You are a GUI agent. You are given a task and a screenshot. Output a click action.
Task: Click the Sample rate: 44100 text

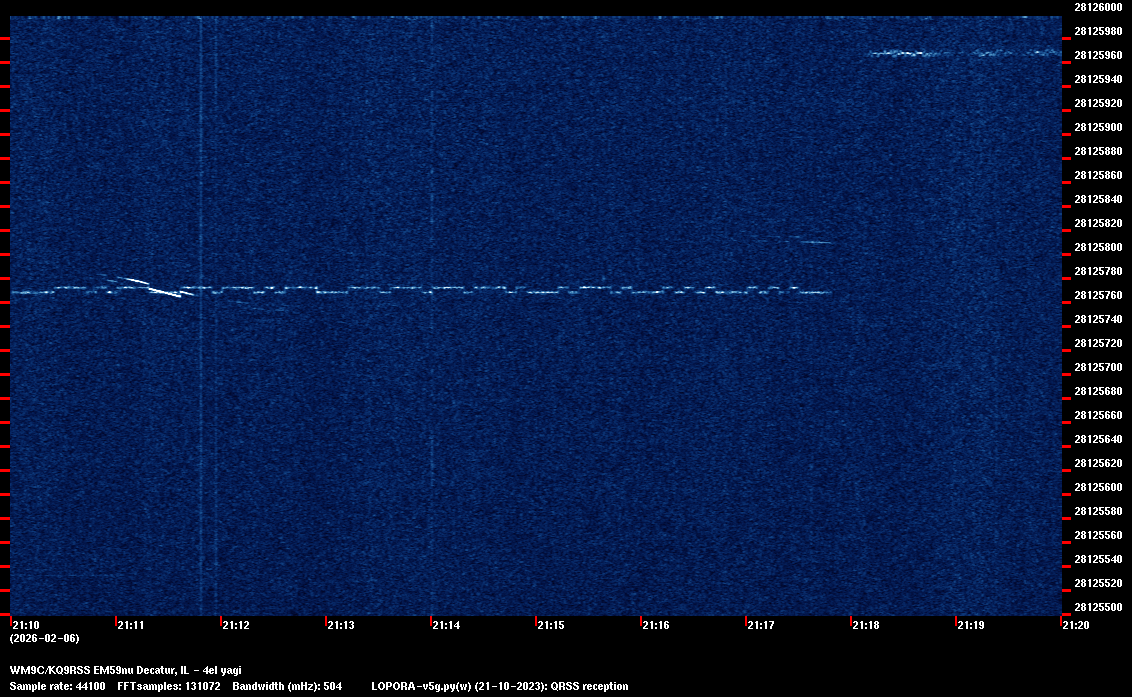coord(57,686)
